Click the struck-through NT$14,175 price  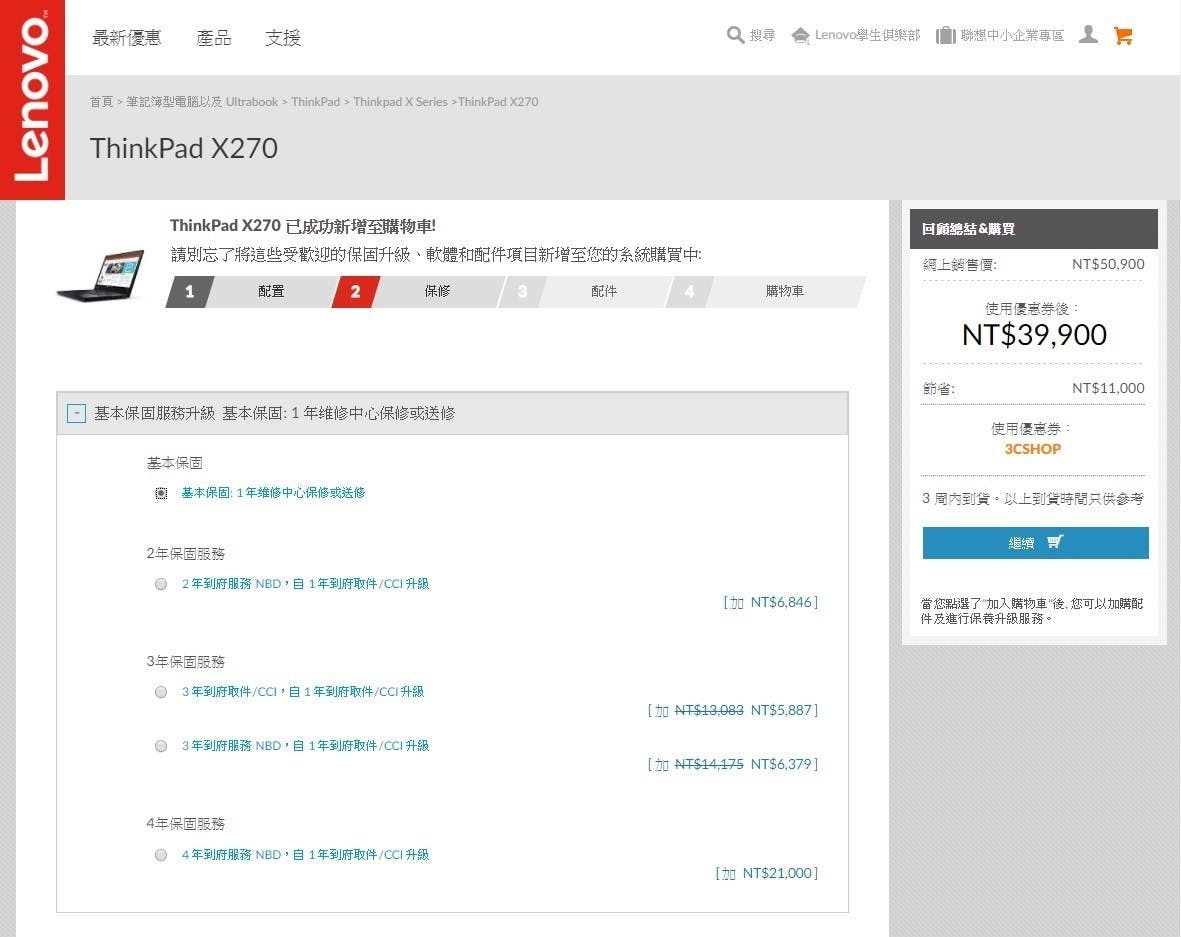pyautogui.click(x=709, y=765)
